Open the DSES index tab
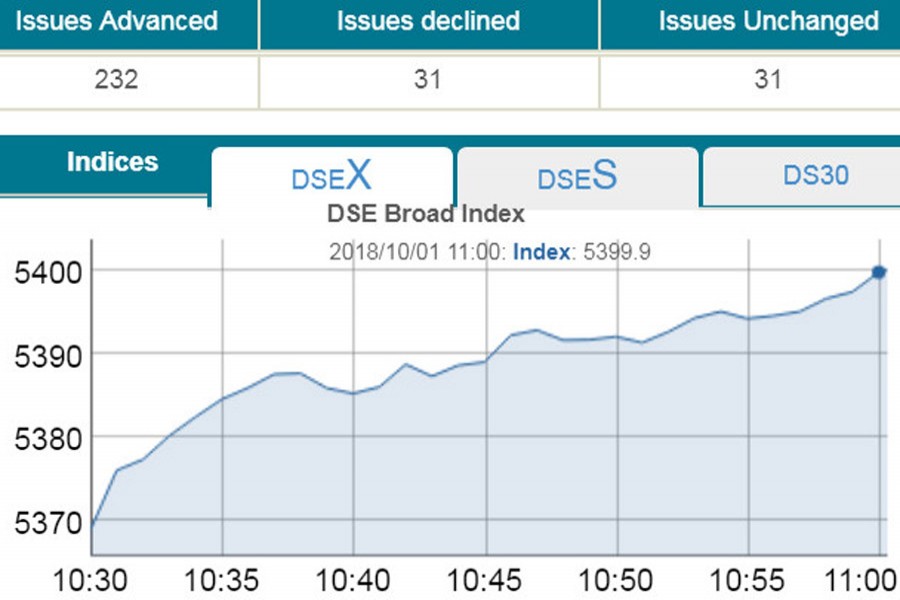This screenshot has width=900, height=600. [577, 177]
